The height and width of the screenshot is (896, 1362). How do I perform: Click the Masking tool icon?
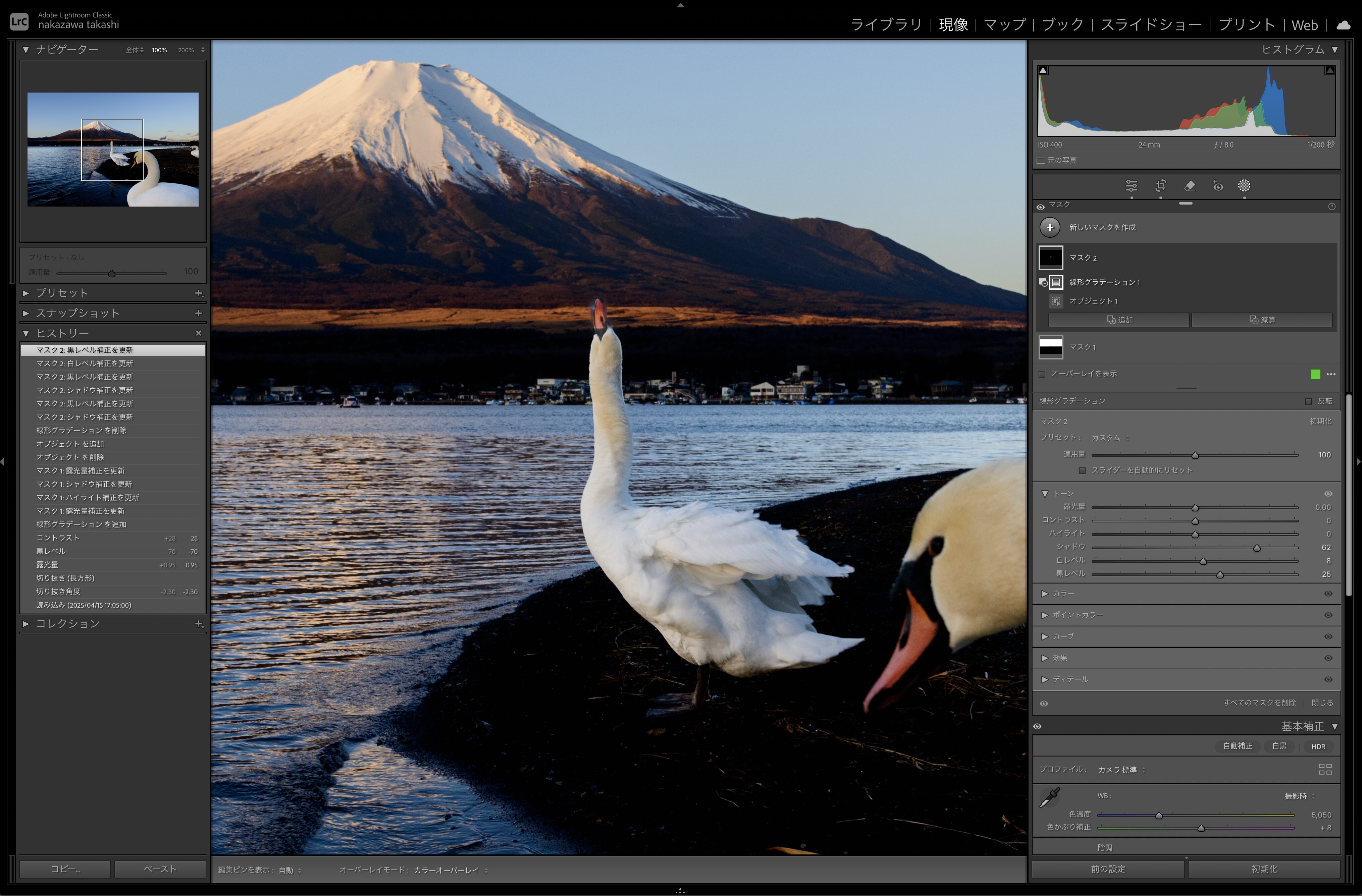(1244, 186)
